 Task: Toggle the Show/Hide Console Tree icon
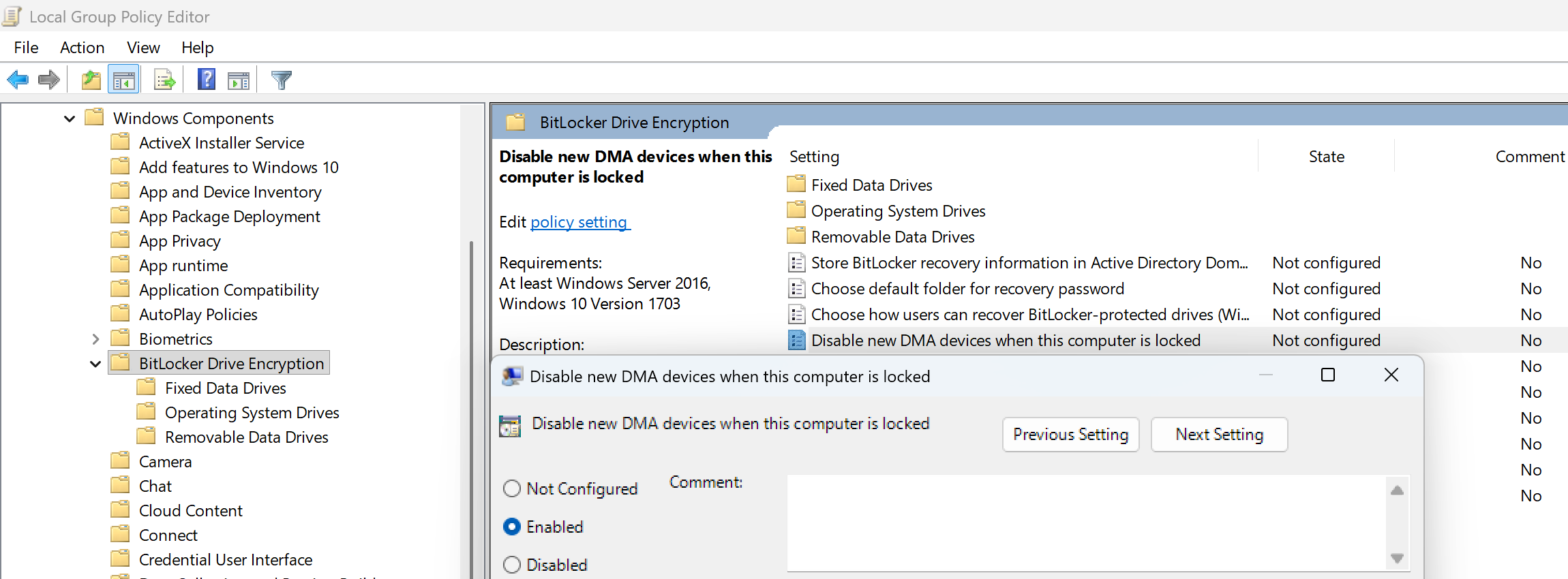(123, 80)
